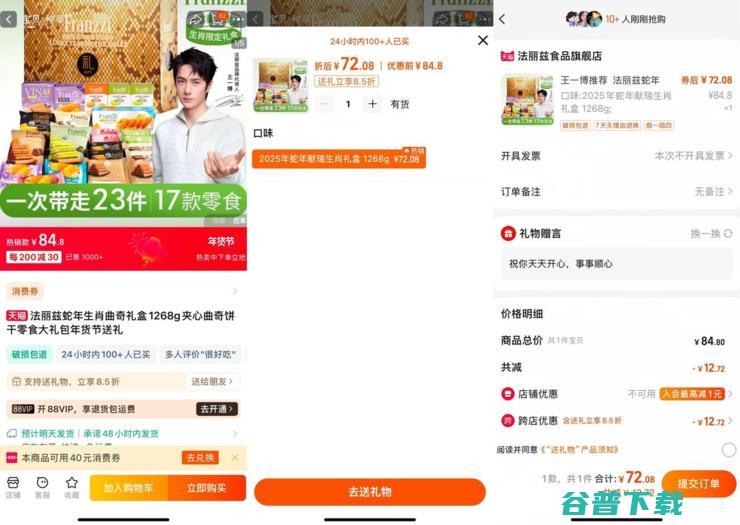Expand the 跨店优惠 discount details

coord(616,421)
